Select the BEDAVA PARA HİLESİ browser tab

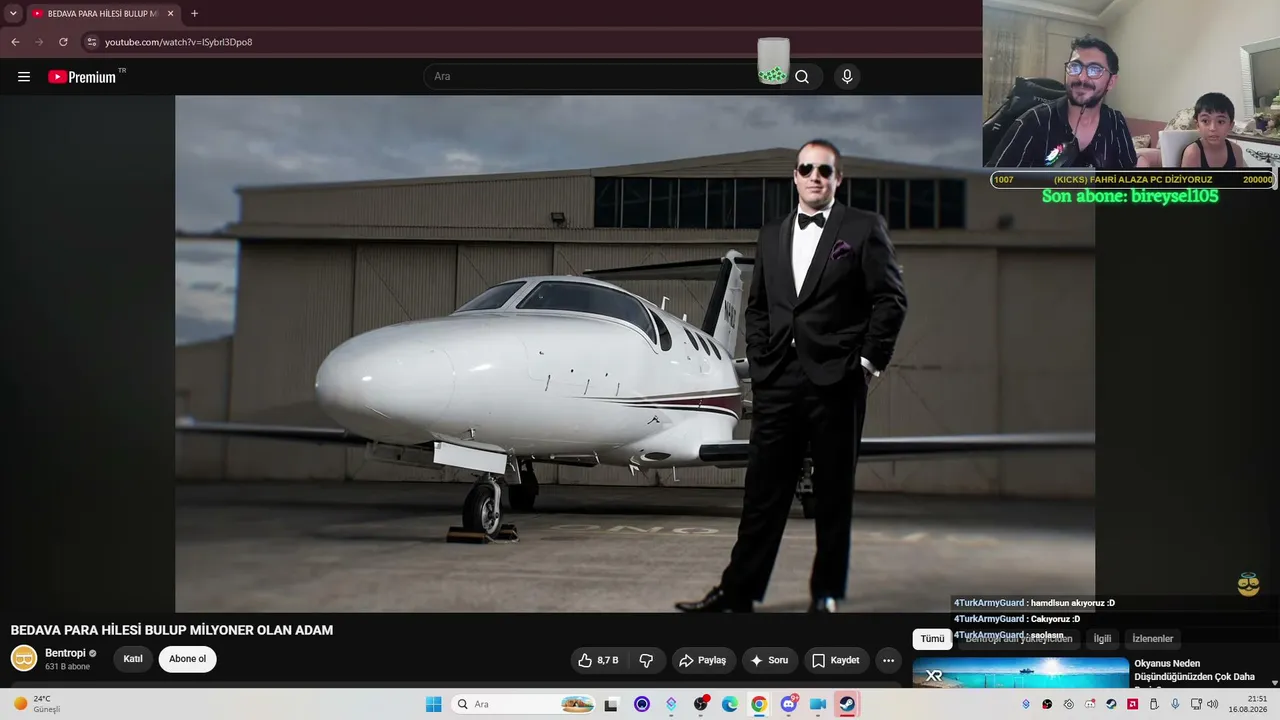point(104,14)
